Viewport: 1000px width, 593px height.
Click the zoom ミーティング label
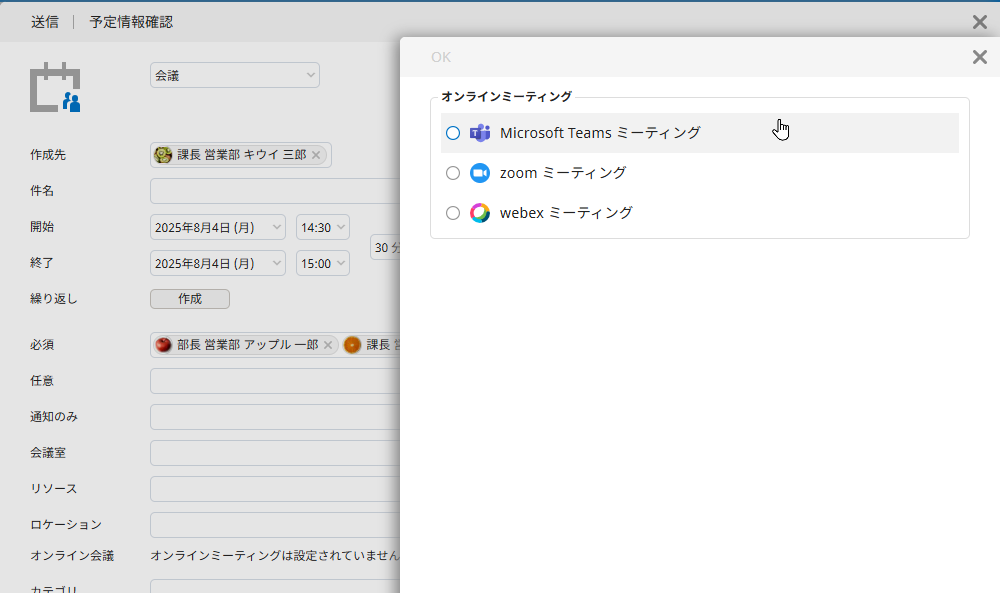563,173
